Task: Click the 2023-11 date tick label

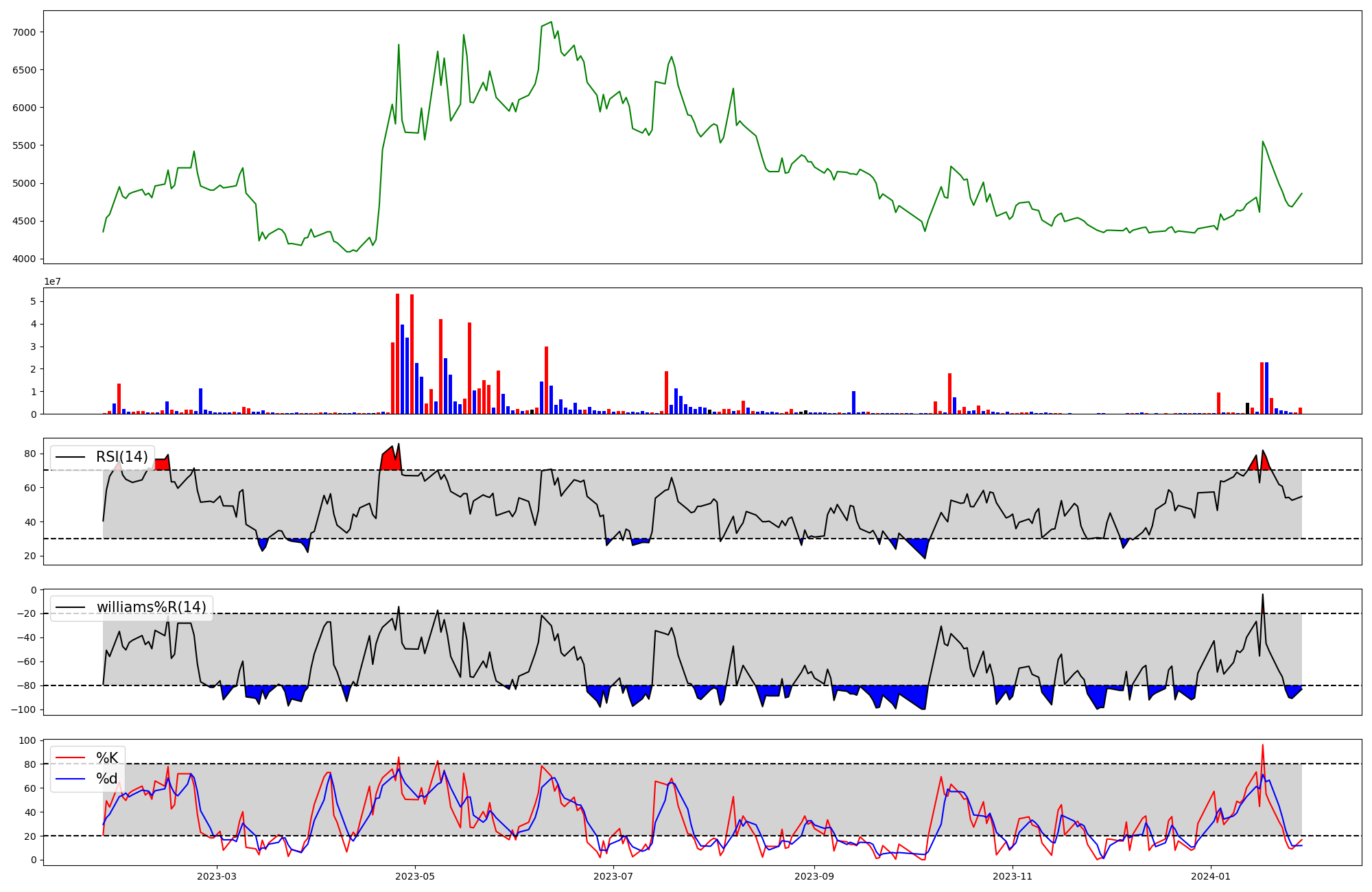Action: pyautogui.click(x=1012, y=876)
